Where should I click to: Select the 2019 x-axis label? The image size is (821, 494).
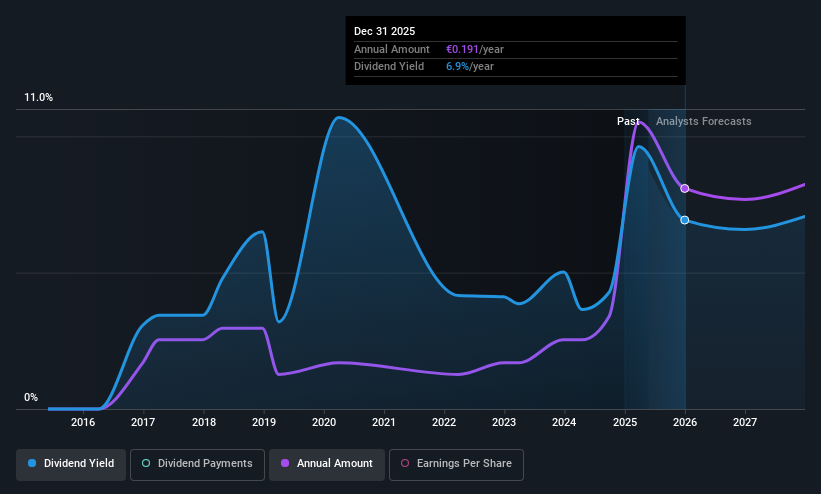click(264, 422)
